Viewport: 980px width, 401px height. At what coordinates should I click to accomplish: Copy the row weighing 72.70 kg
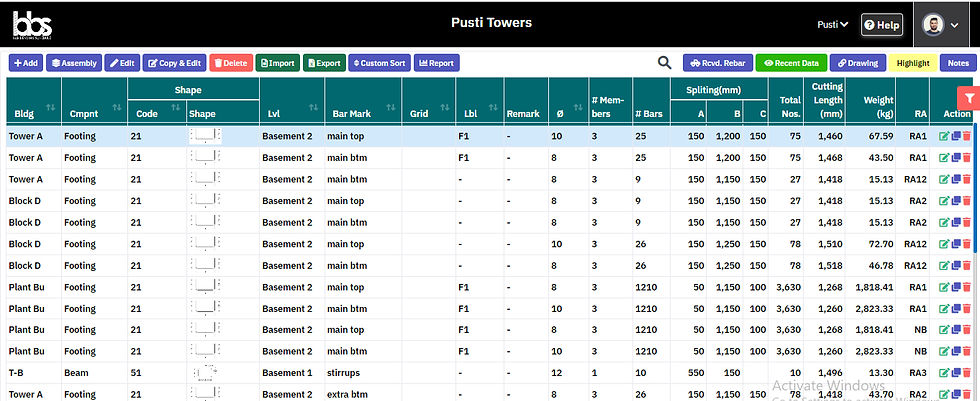click(x=956, y=244)
